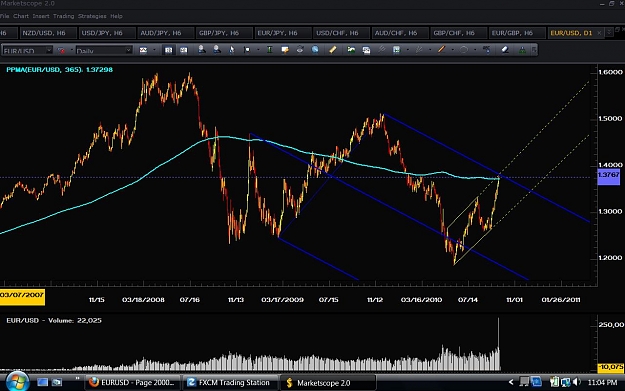625x391 pixels.
Task: Expand the chart type dropdown arrow
Action: click(x=154, y=50)
